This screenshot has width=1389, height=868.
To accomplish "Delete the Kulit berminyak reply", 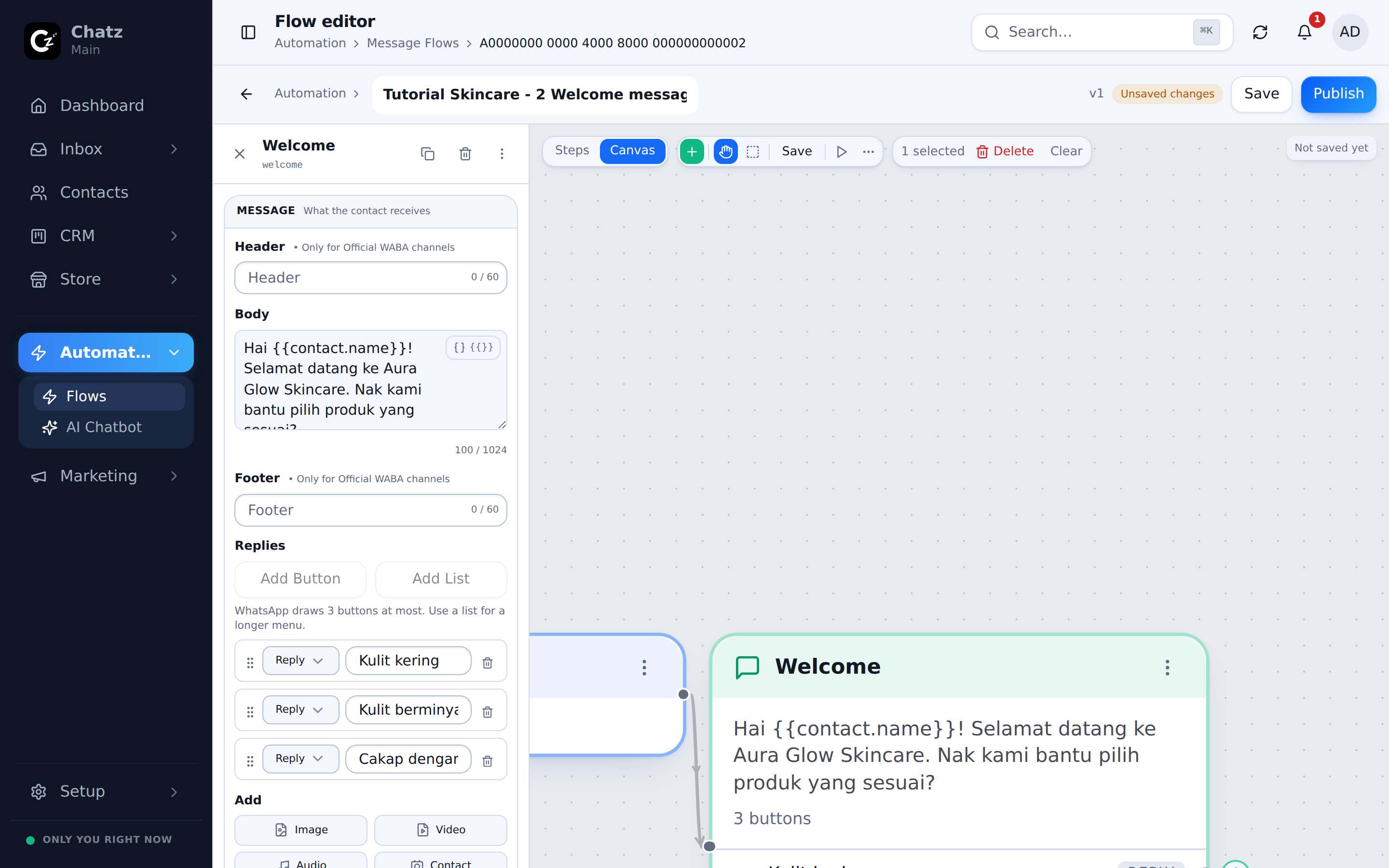I will click(x=487, y=712).
